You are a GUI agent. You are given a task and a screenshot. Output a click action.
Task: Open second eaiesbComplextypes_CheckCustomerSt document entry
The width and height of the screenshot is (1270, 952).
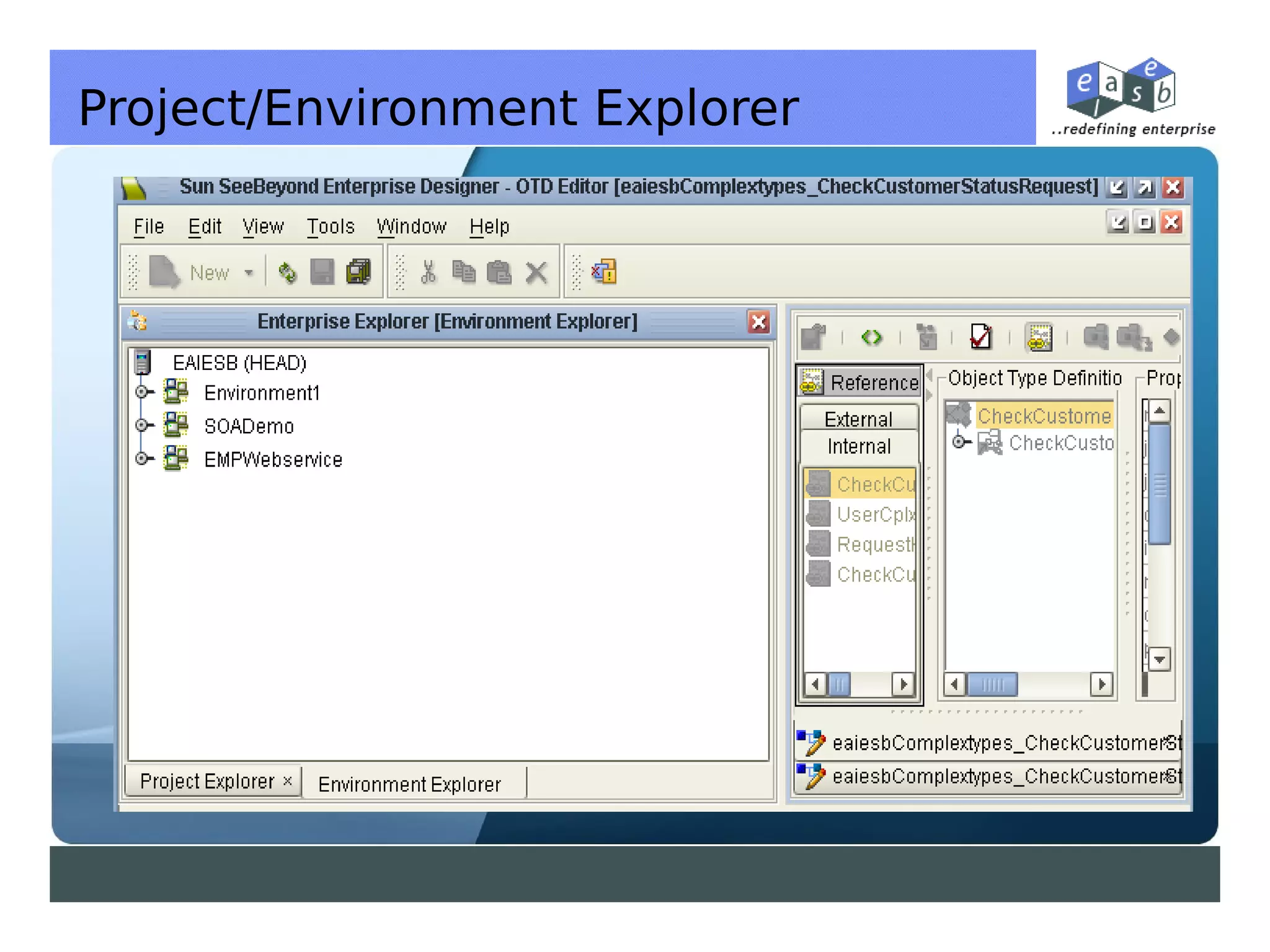pyautogui.click(x=988, y=776)
